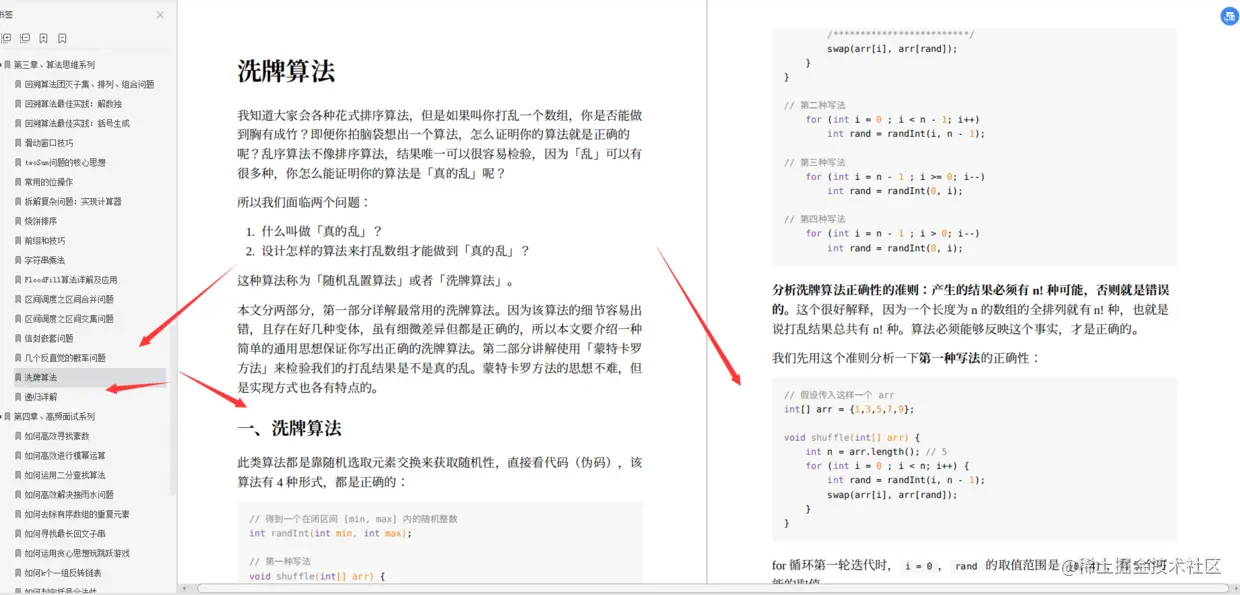The height and width of the screenshot is (595, 1240).
Task: Go to bookmark 前缀和技巧
Action: click(45, 240)
